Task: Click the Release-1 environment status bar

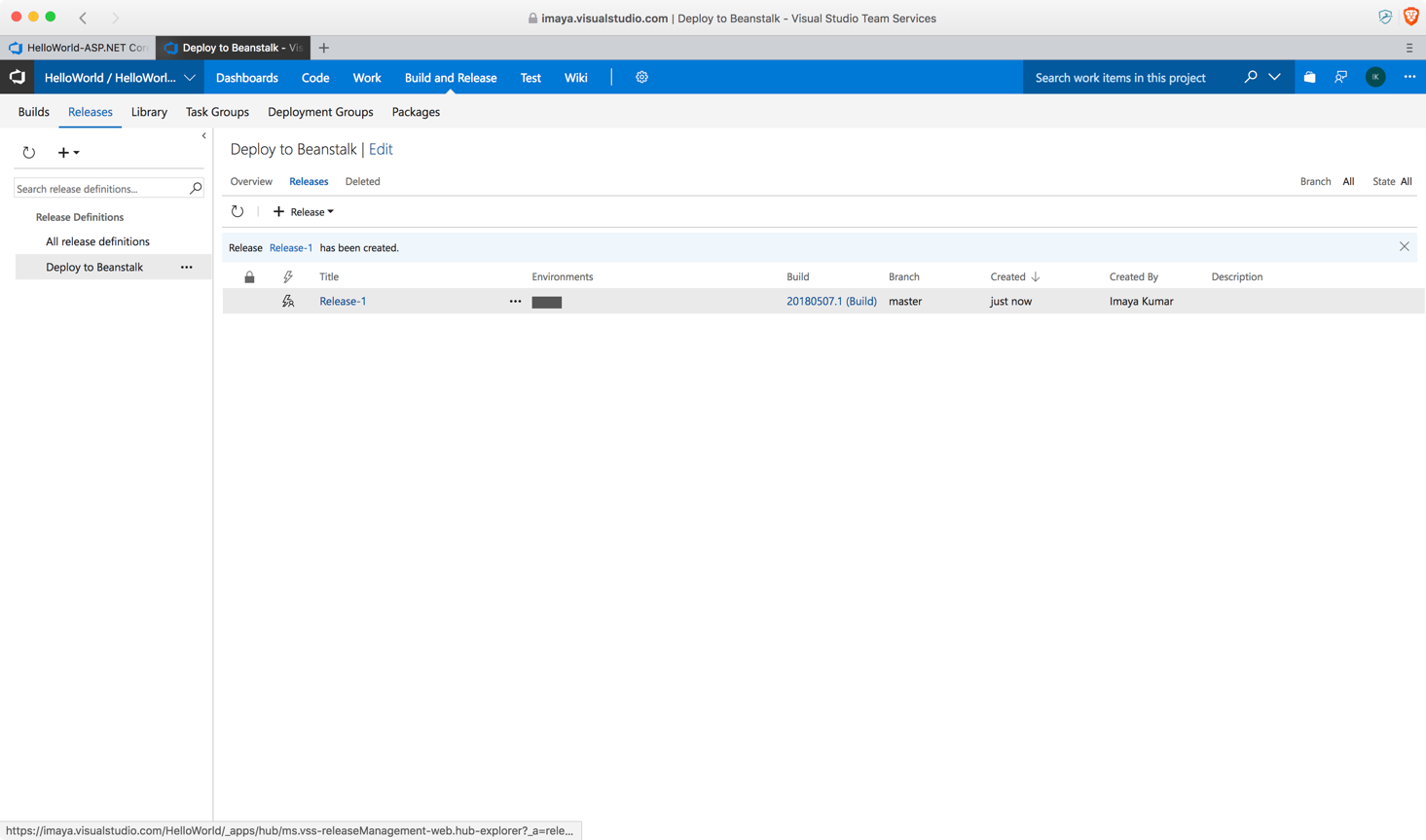Action: [x=547, y=302]
